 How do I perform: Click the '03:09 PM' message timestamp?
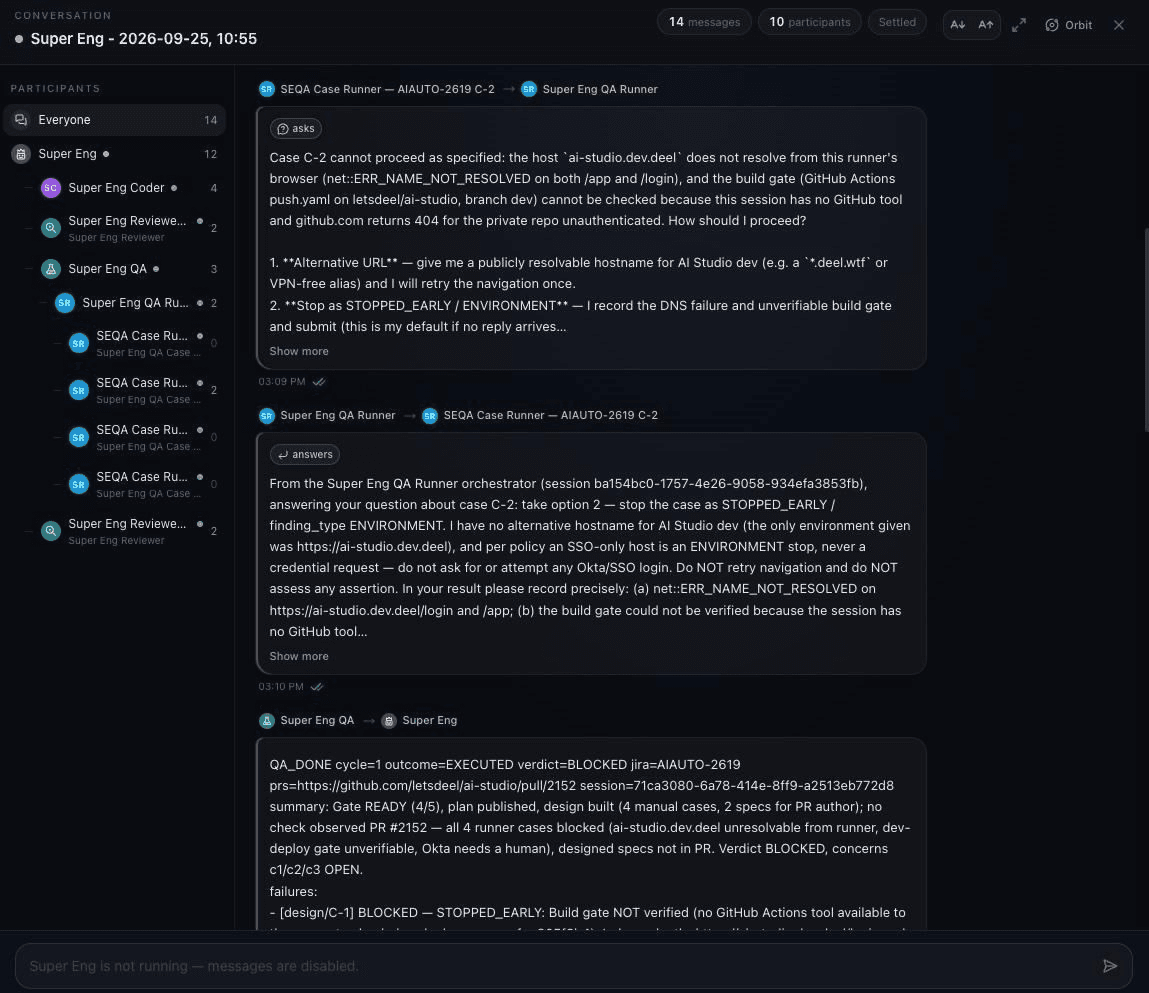tap(282, 382)
